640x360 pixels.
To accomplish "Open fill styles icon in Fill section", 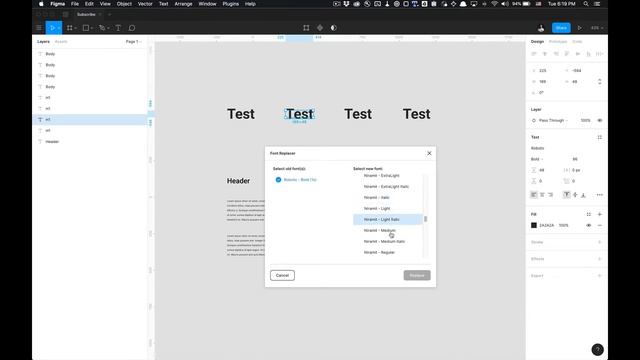I will [589, 214].
